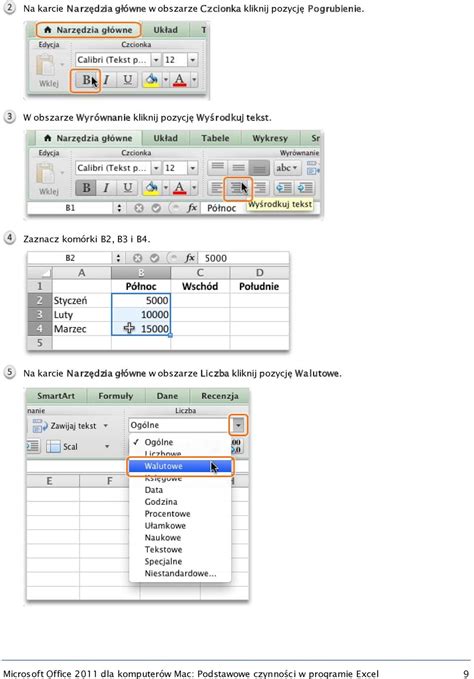Choose Procentowe in number format list
474x679 pixels.
pyautogui.click(x=180, y=514)
